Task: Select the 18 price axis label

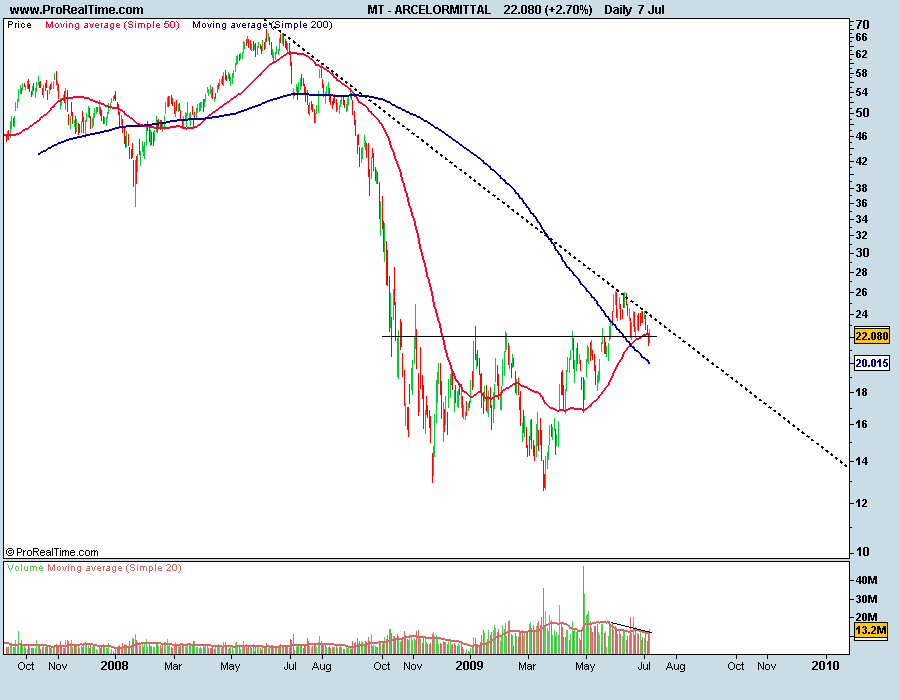Action: [862, 392]
